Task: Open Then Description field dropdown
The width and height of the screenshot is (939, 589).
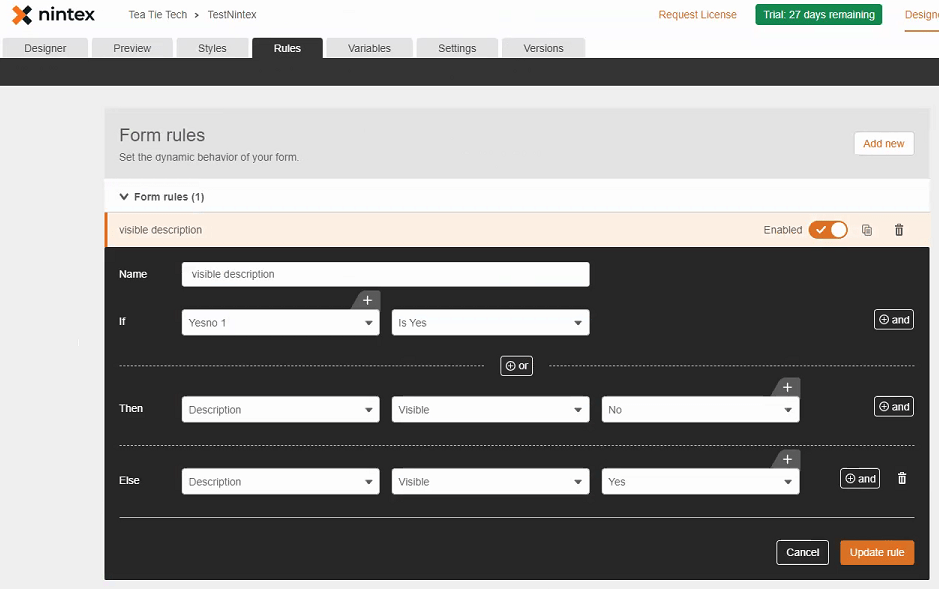Action: 280,409
